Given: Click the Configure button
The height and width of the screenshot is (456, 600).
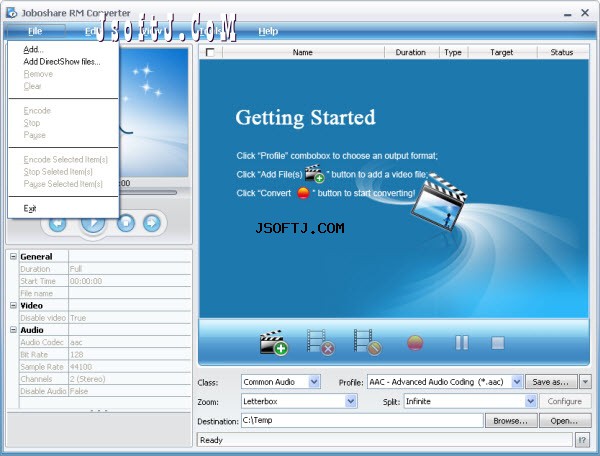Looking at the screenshot, I should click(564, 401).
